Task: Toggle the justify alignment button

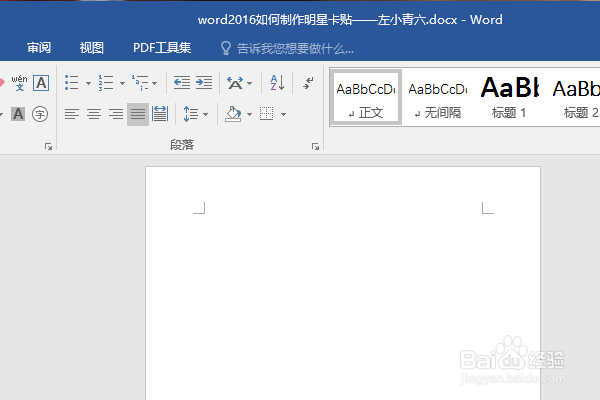Action: 138,114
